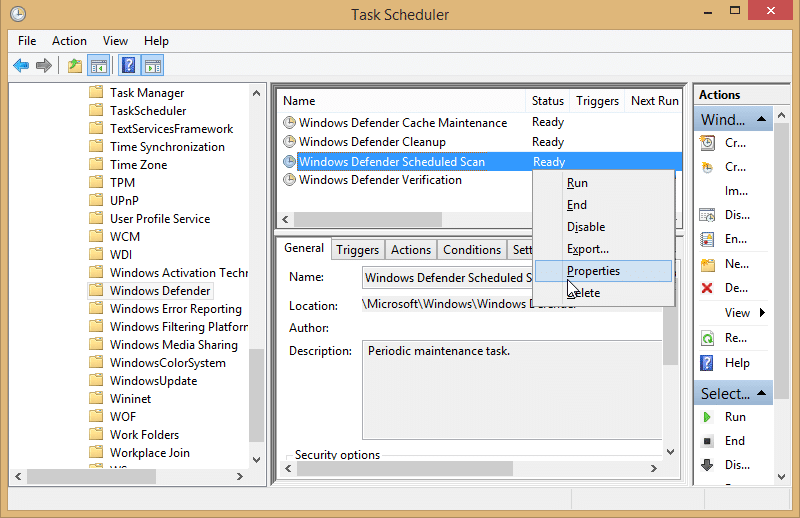The image size is (800, 518).
Task: Switch to the General tab
Action: tap(304, 248)
